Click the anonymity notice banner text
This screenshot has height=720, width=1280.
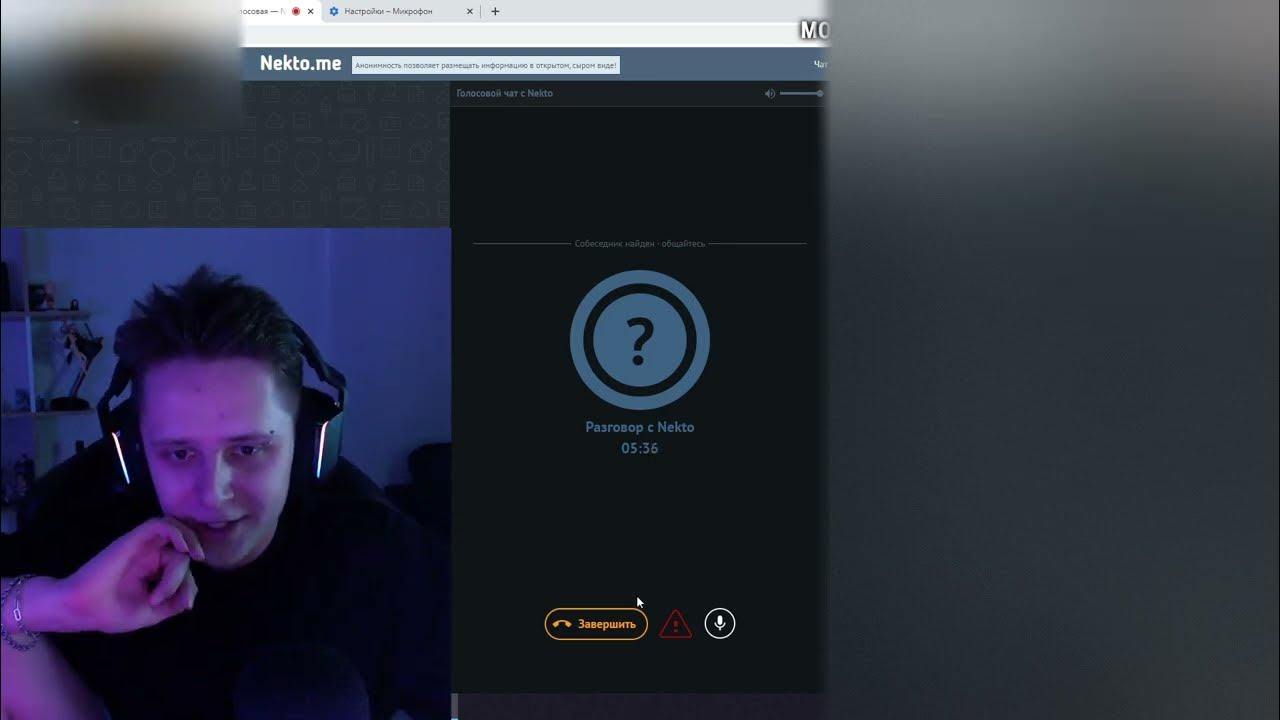click(486, 65)
